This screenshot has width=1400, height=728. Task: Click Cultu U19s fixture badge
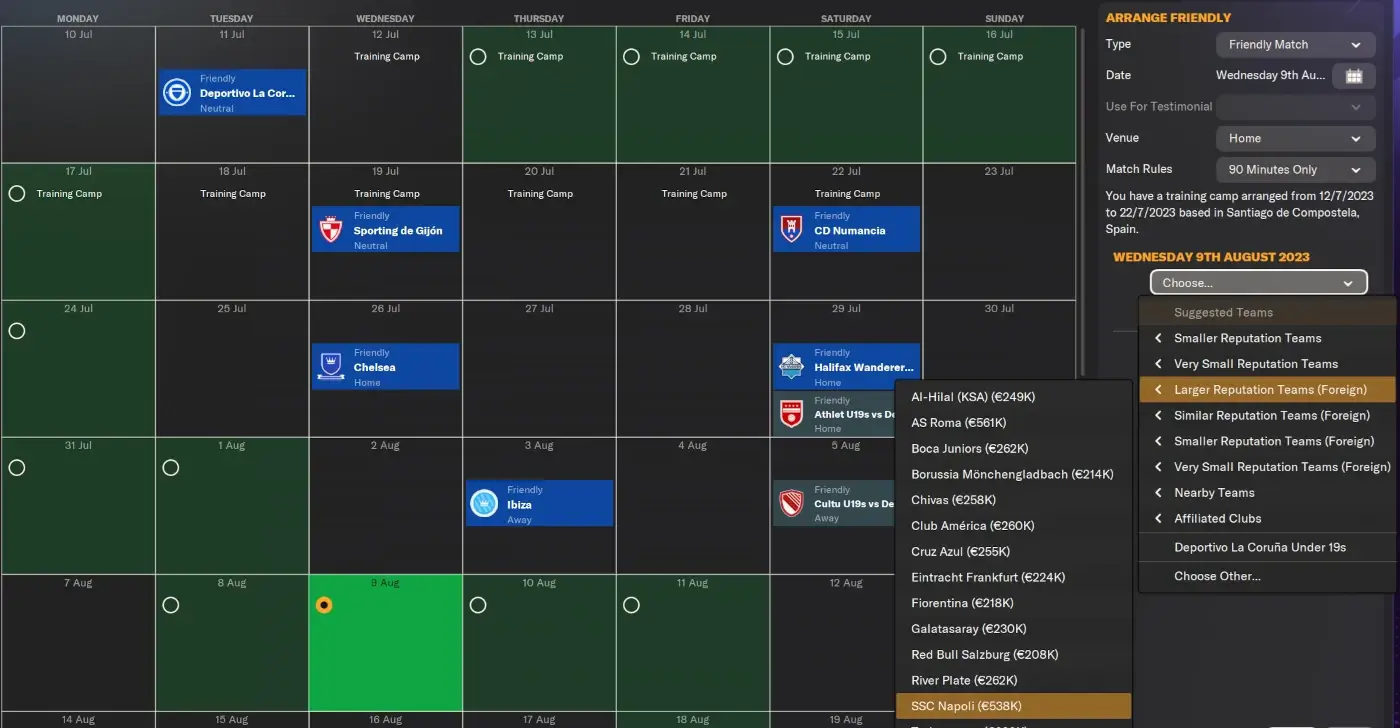pos(791,504)
